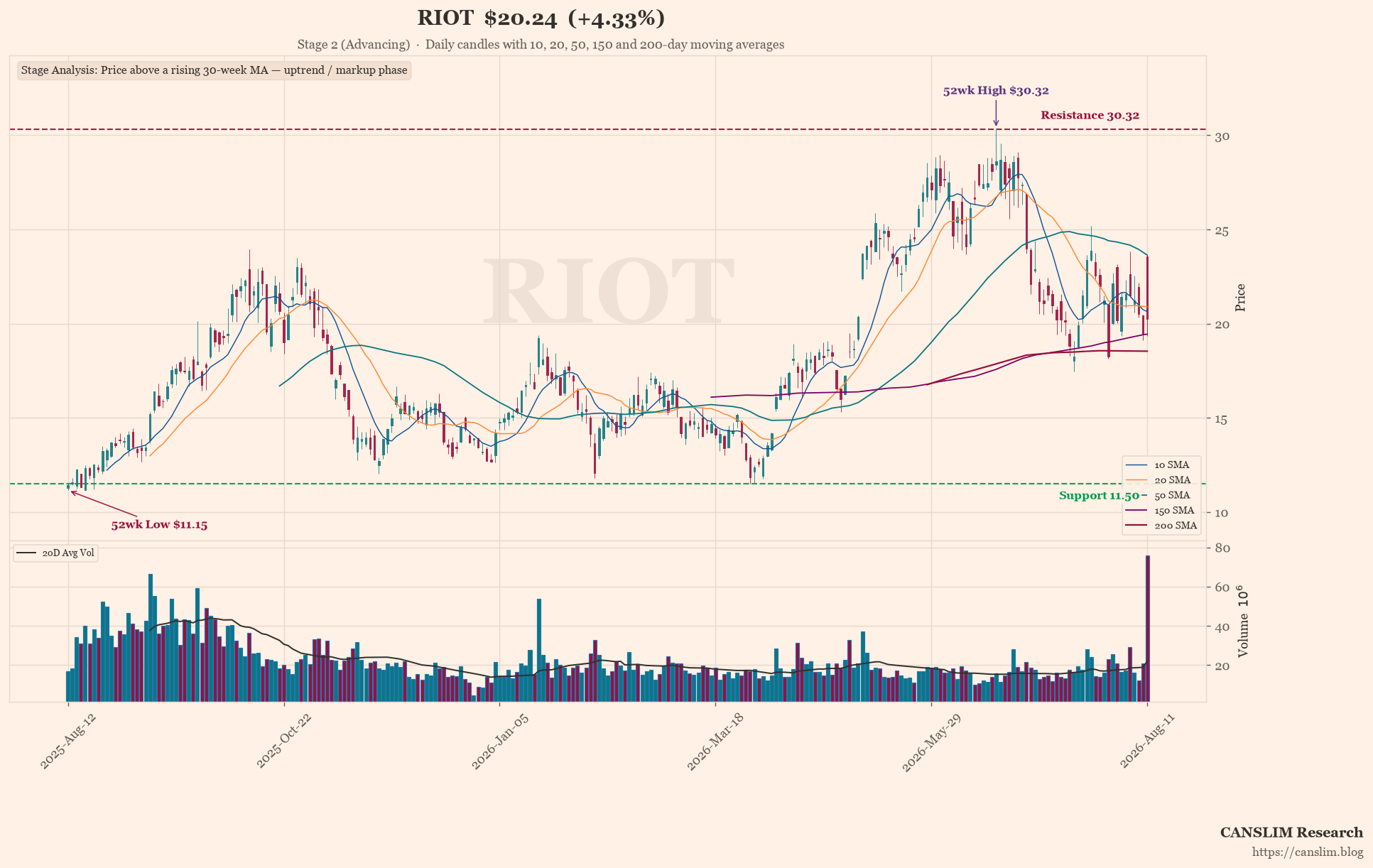Image resolution: width=1373 pixels, height=868 pixels.
Task: Click the date label '2026-Jan-05'
Action: pos(499,741)
